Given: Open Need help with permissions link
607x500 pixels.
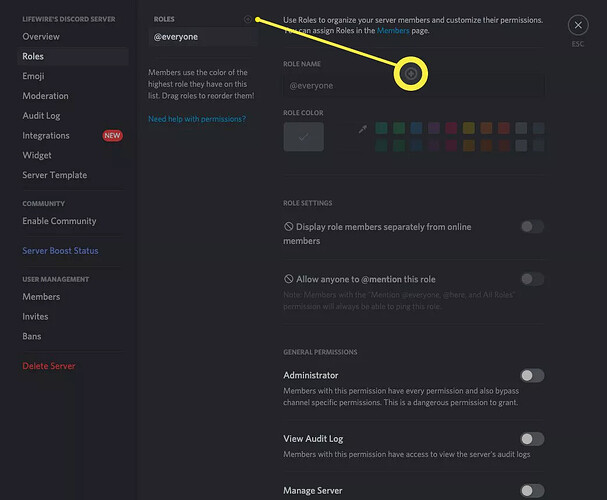Looking at the screenshot, I should [197, 119].
